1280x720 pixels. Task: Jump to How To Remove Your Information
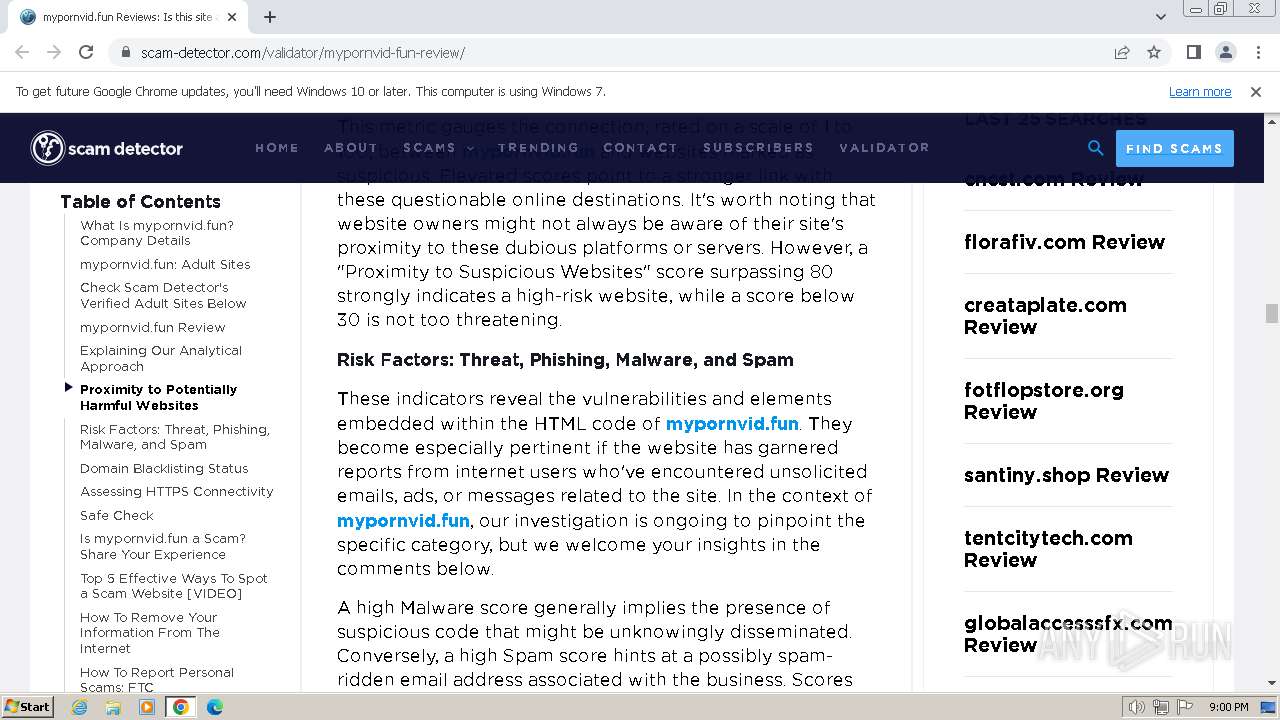tap(150, 633)
